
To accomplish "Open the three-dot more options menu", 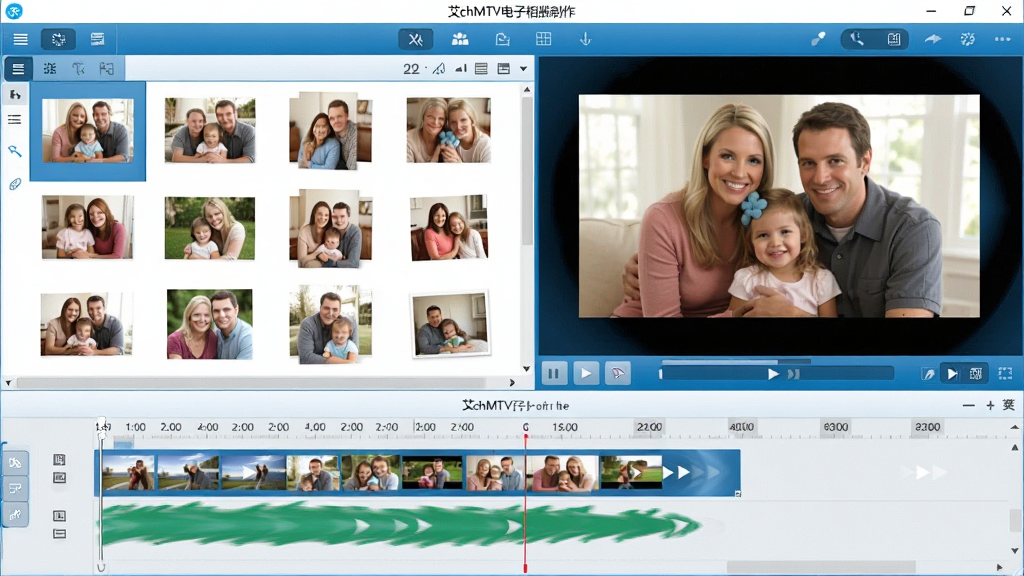I will pos(1002,39).
